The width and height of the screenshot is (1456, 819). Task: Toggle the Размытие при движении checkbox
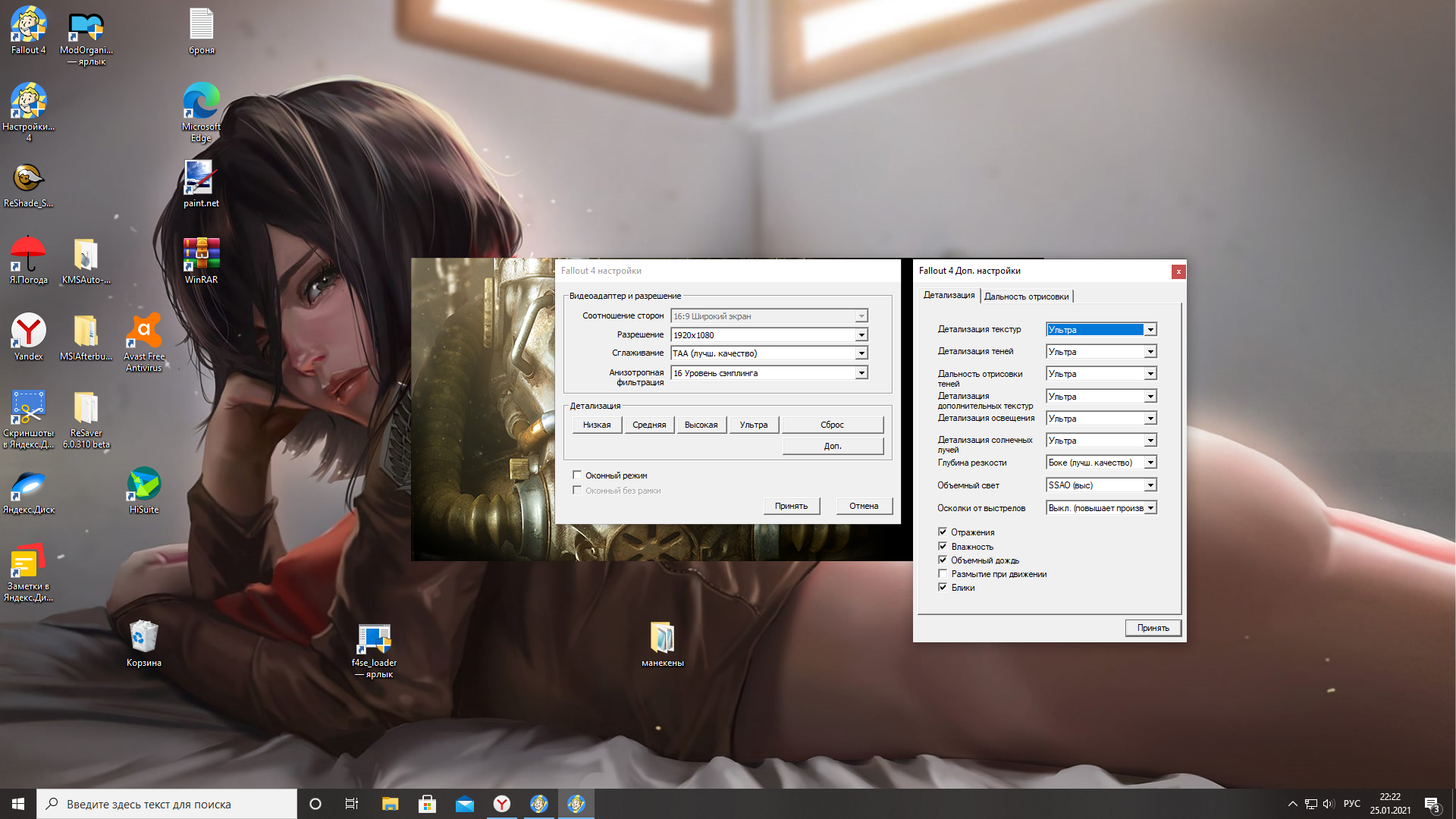coord(943,574)
